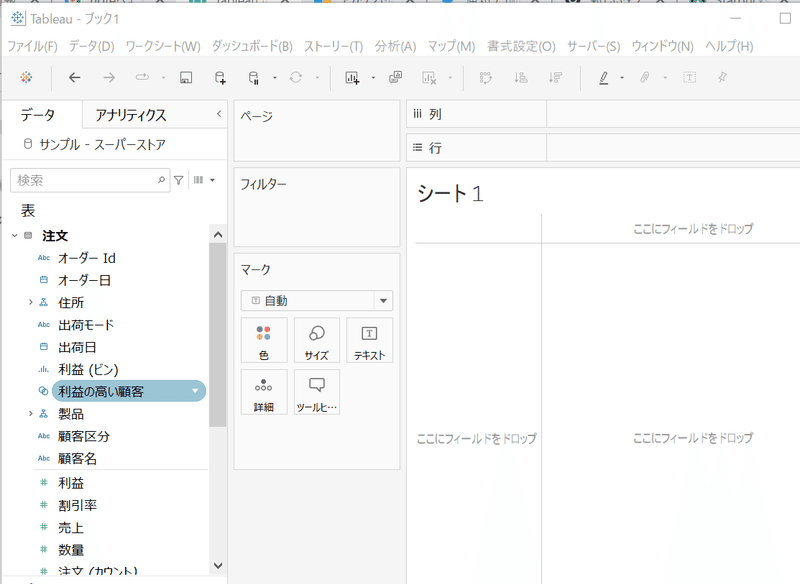Click the pause auto updates icon
The width and height of the screenshot is (800, 584).
click(x=254, y=78)
